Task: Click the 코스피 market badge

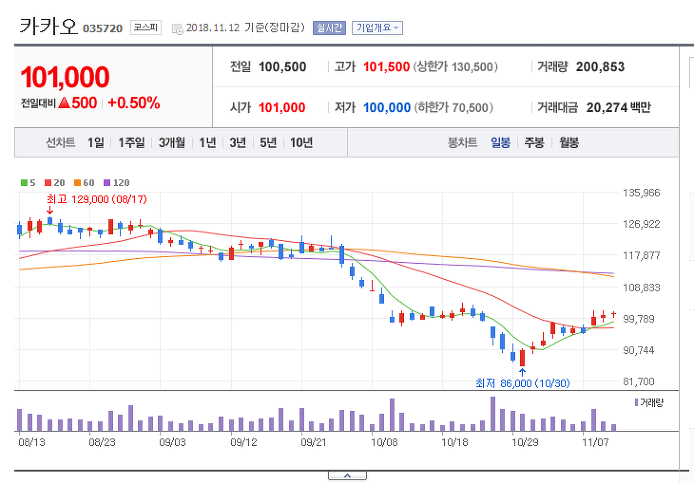Action: [146, 27]
